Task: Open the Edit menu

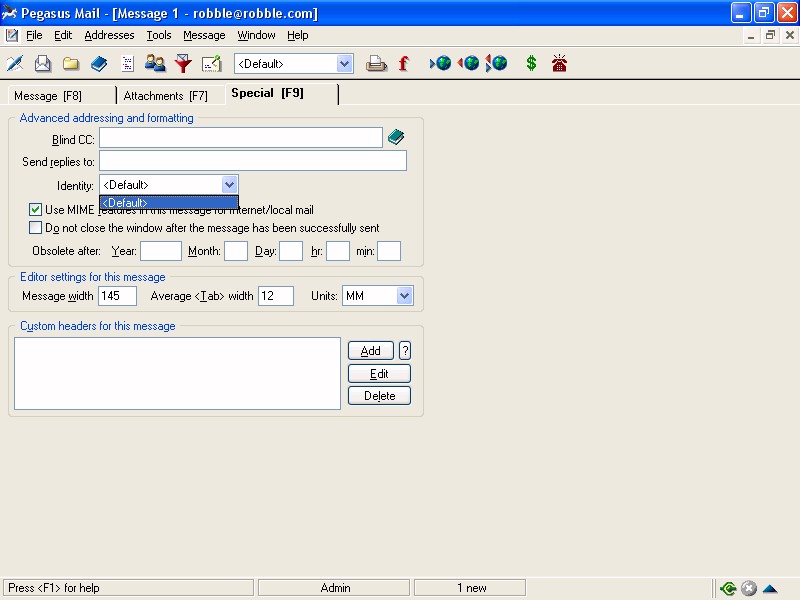Action: pos(63,35)
